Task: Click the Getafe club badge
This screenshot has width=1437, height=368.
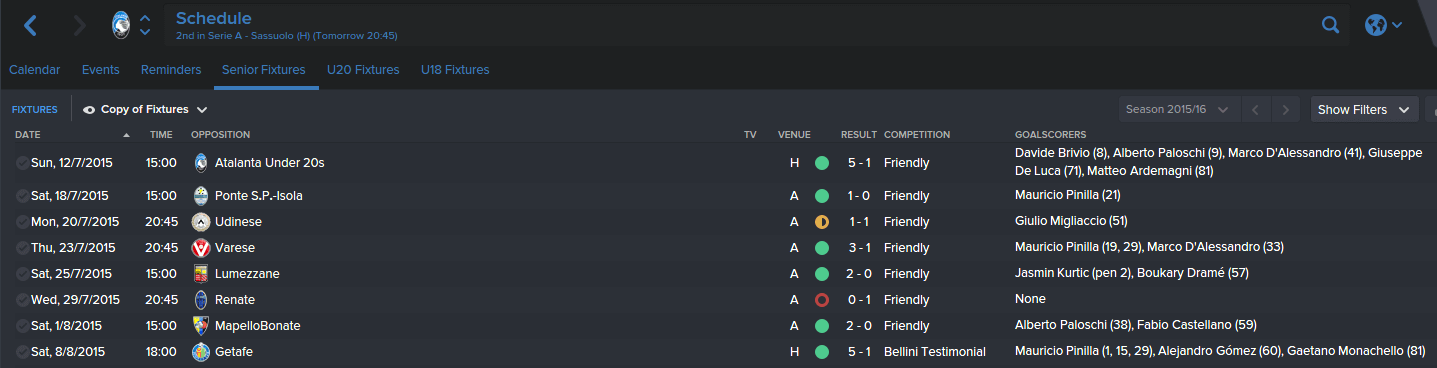Action: pyautogui.click(x=201, y=352)
